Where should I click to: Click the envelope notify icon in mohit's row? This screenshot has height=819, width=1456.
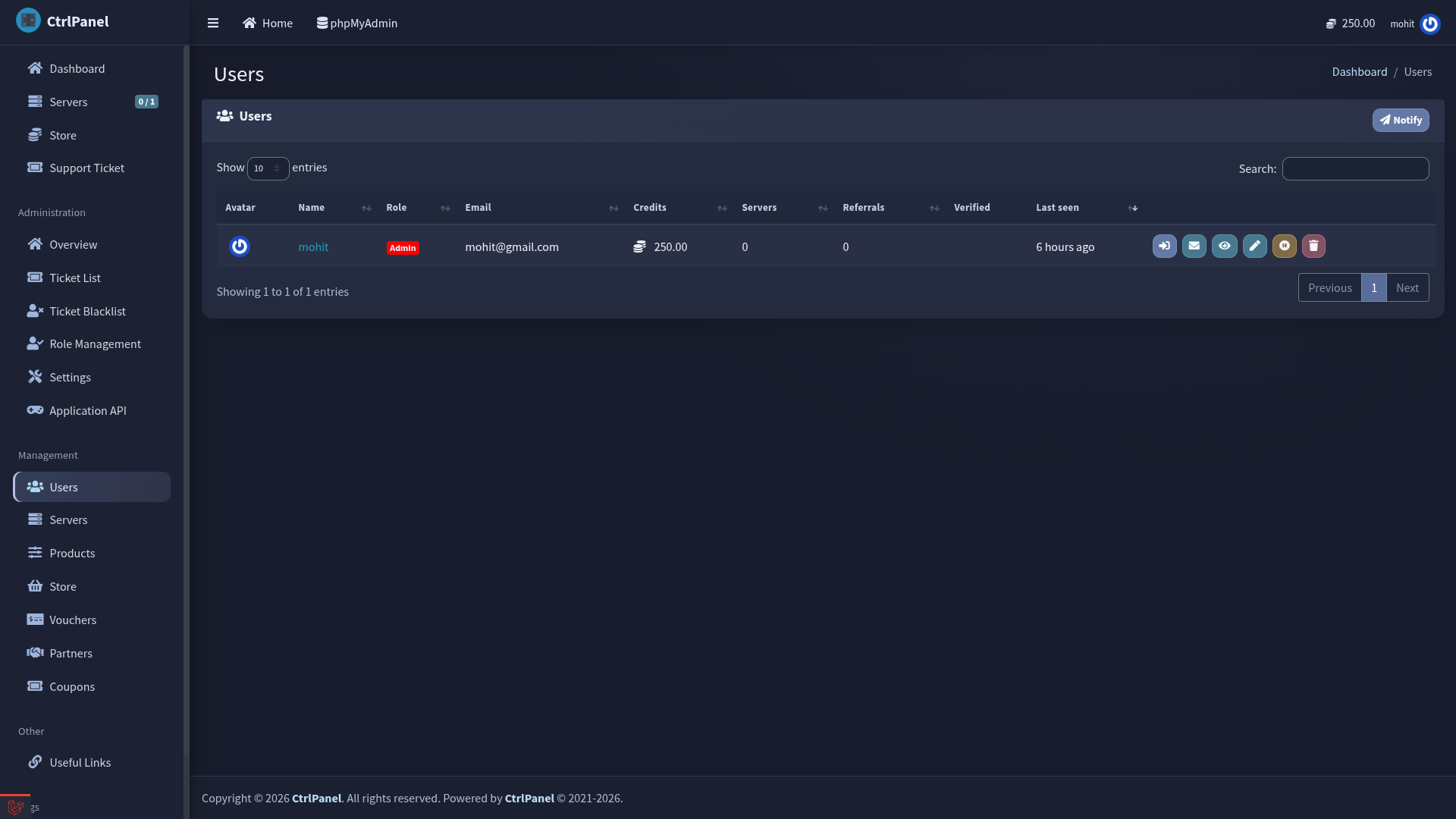tap(1194, 246)
